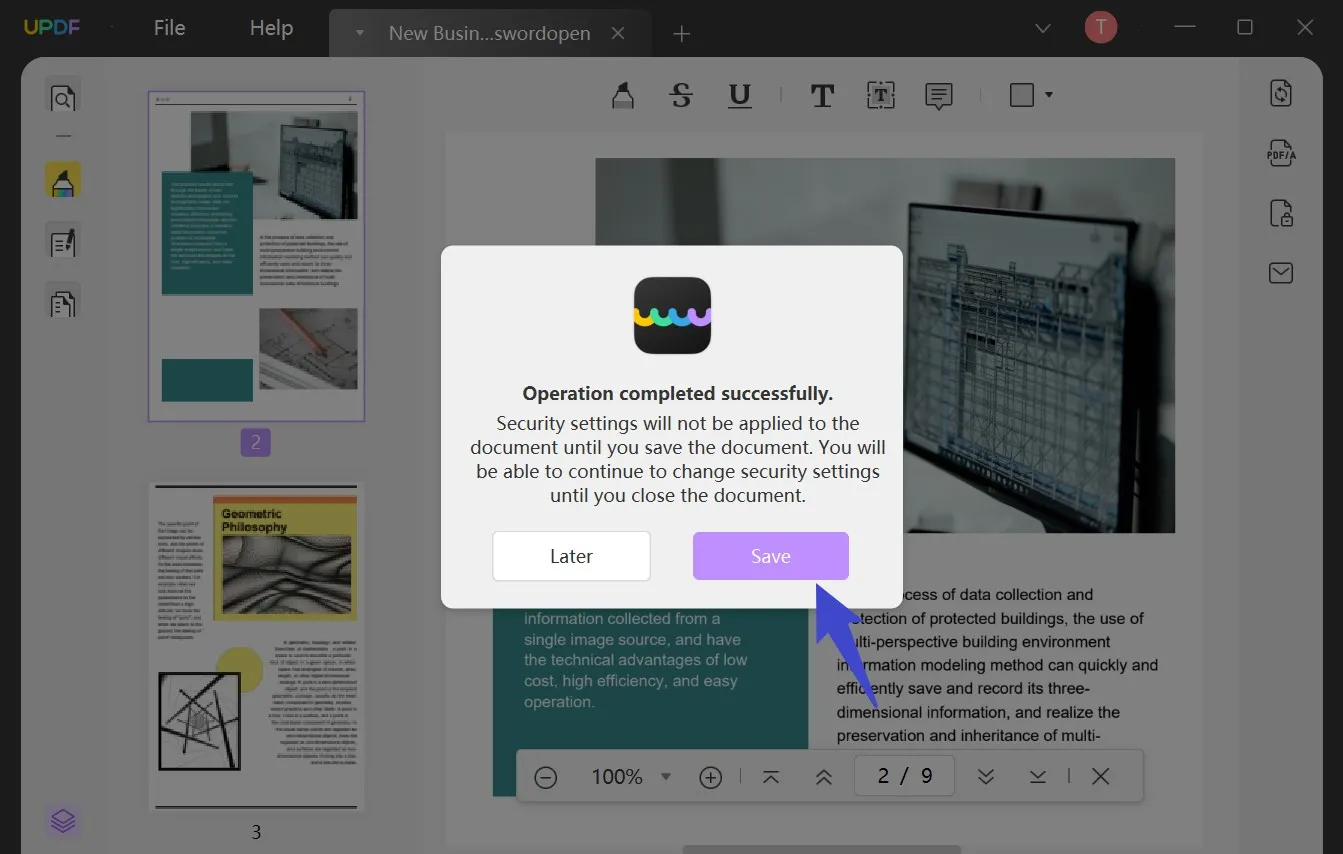1343x854 pixels.
Task: Open the Help menu
Action: click(x=271, y=28)
